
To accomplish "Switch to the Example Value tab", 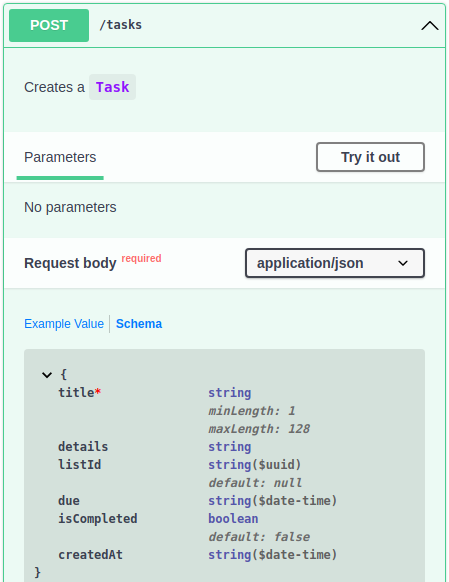I will coord(64,324).
